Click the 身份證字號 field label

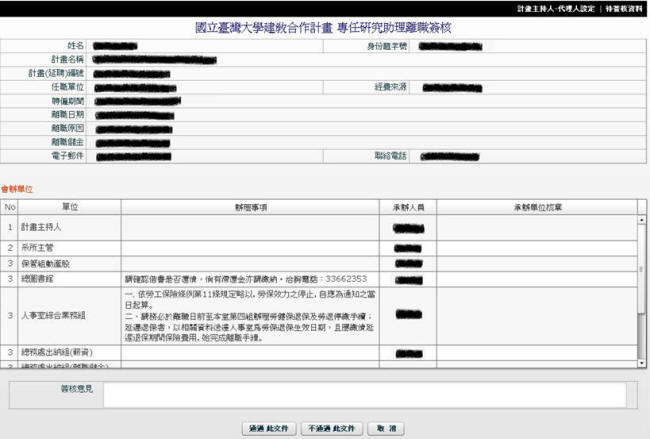point(387,46)
